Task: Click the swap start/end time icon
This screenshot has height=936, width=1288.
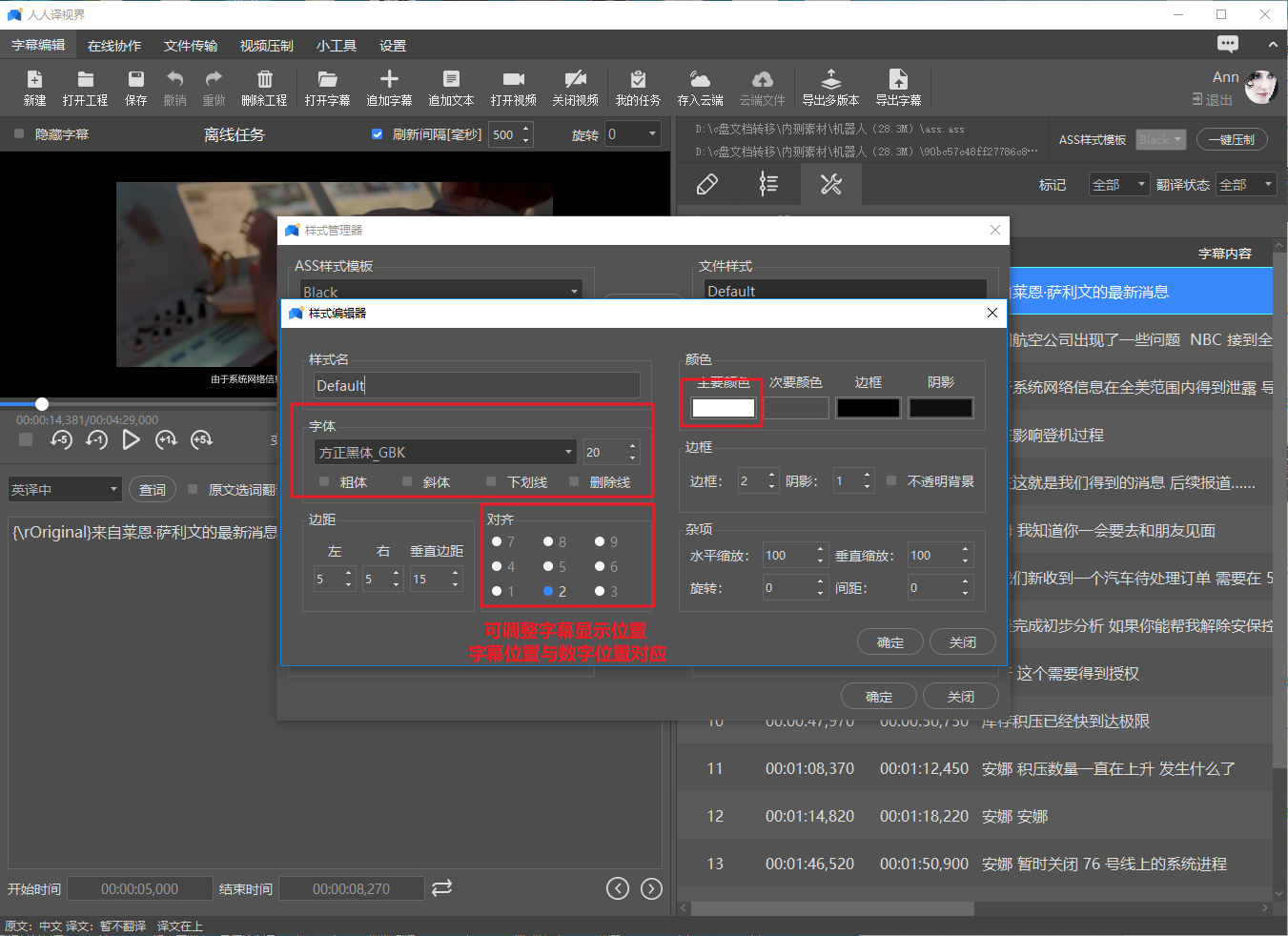Action: tap(441, 887)
